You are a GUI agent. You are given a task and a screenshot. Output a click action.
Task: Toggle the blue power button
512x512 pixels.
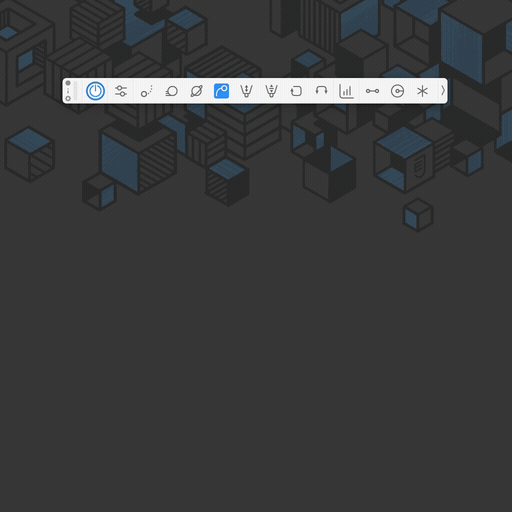[95, 91]
